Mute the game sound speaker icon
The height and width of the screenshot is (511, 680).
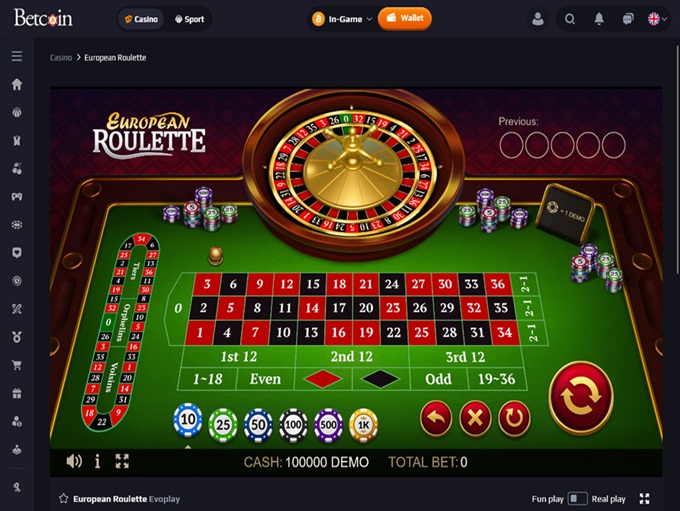point(74,461)
